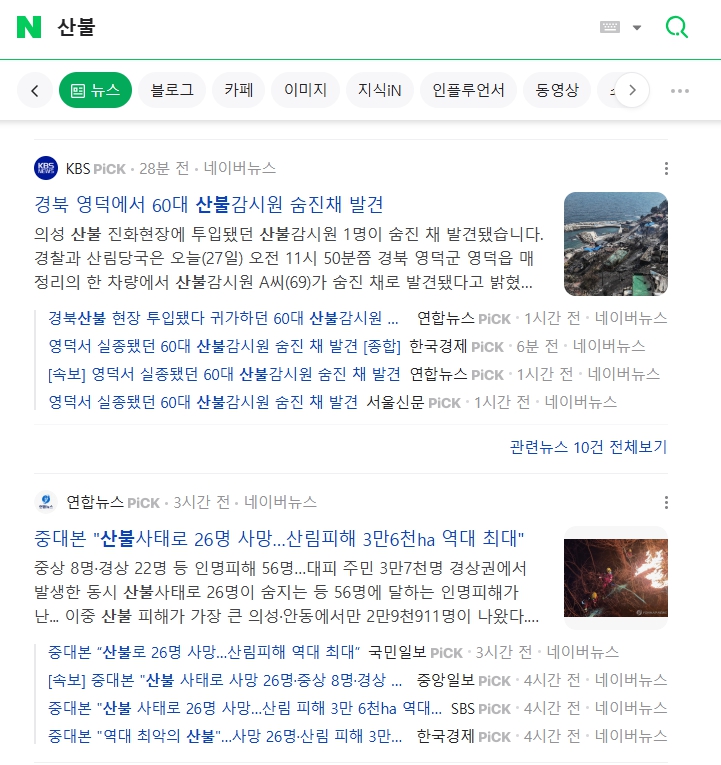Open 네이버뉴스 link beside 연합뉴스 3시간 전

[x=280, y=502]
